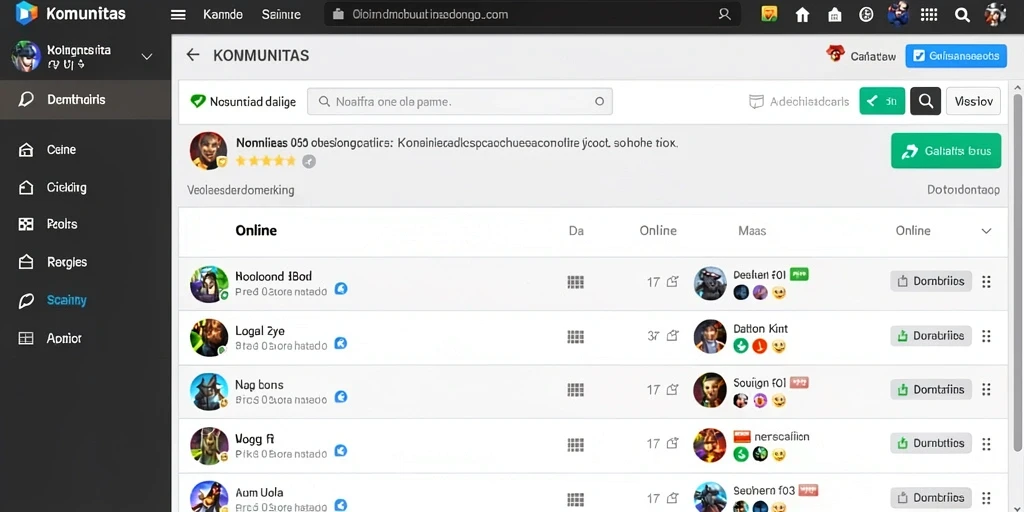Open the user avatar in top right corner

(x=995, y=14)
